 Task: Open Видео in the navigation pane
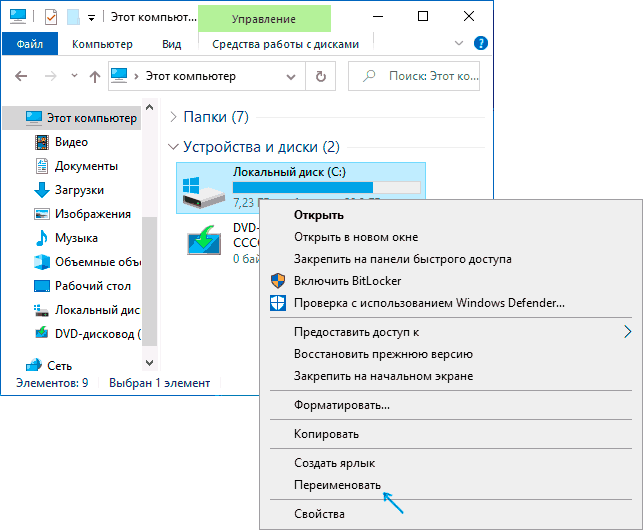72,142
